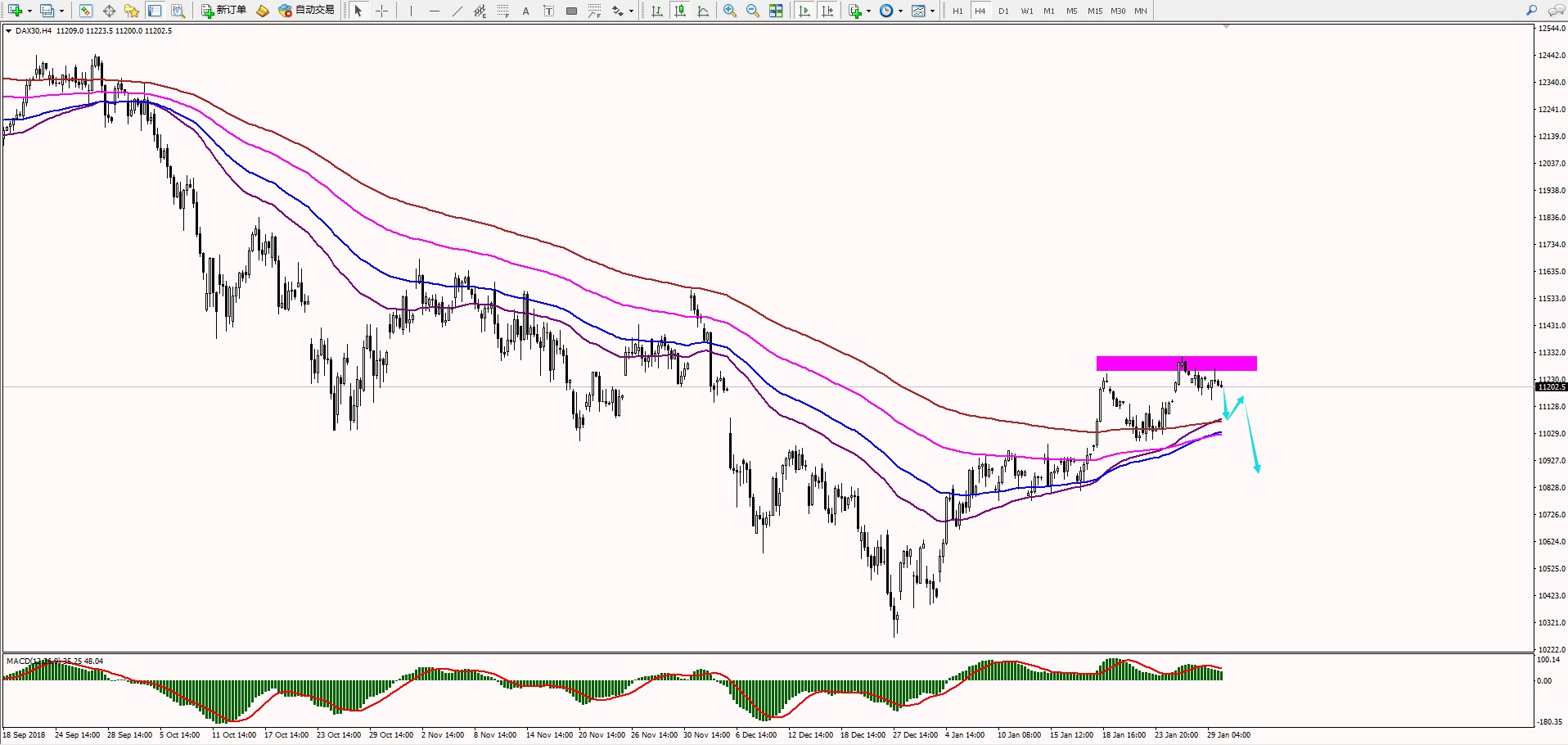Open the periods clock icon
Screen dimensions: 1568x745
point(886,11)
